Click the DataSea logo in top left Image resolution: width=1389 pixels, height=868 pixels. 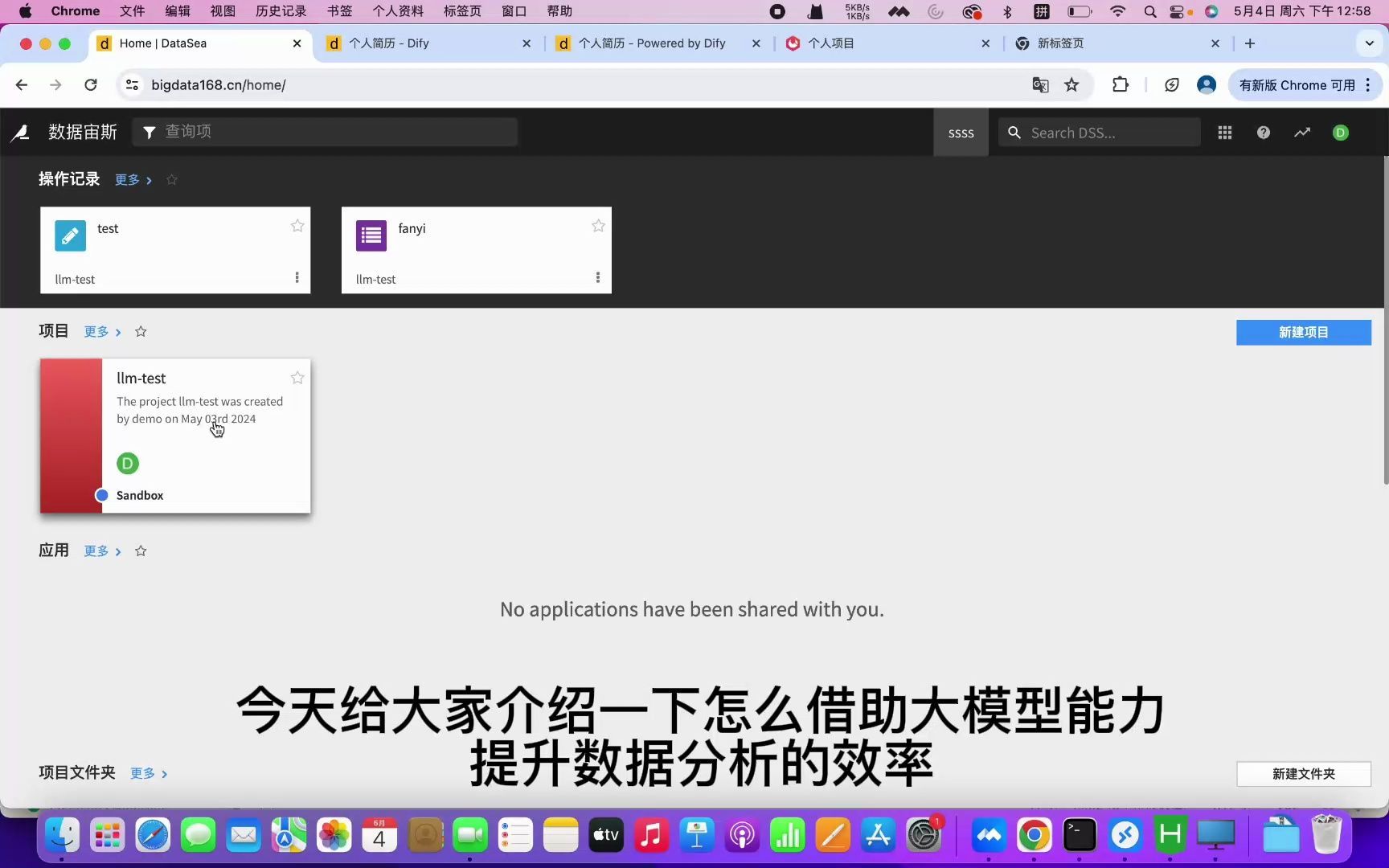[x=20, y=133]
